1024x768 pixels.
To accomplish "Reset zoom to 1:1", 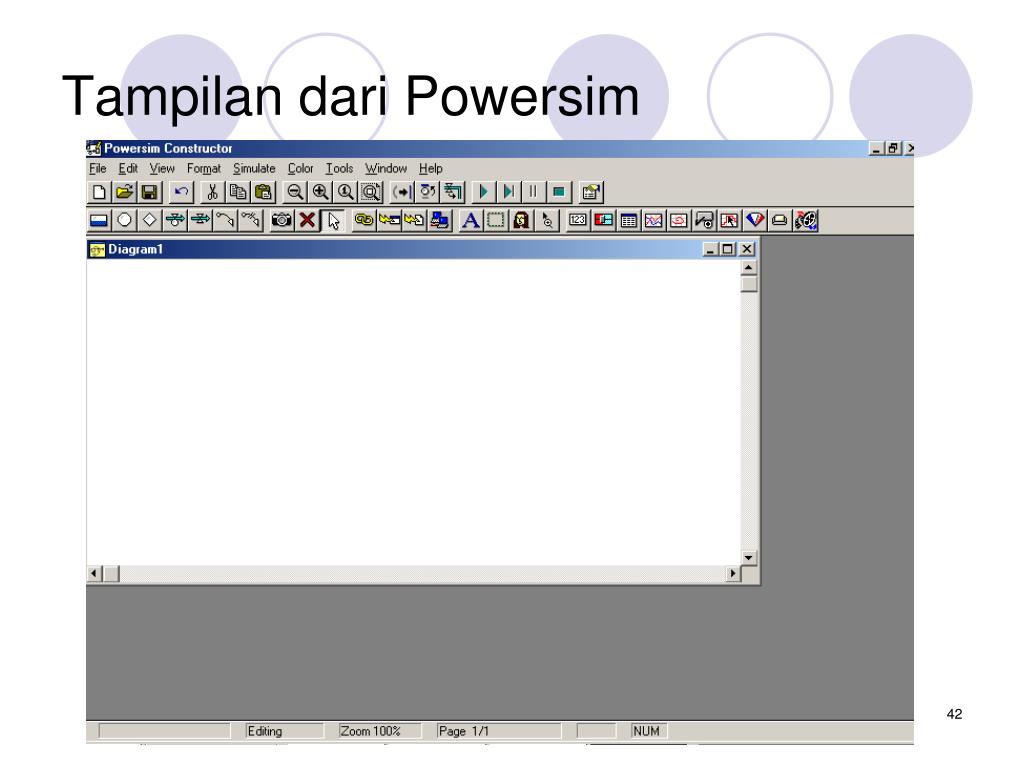I will point(345,192).
